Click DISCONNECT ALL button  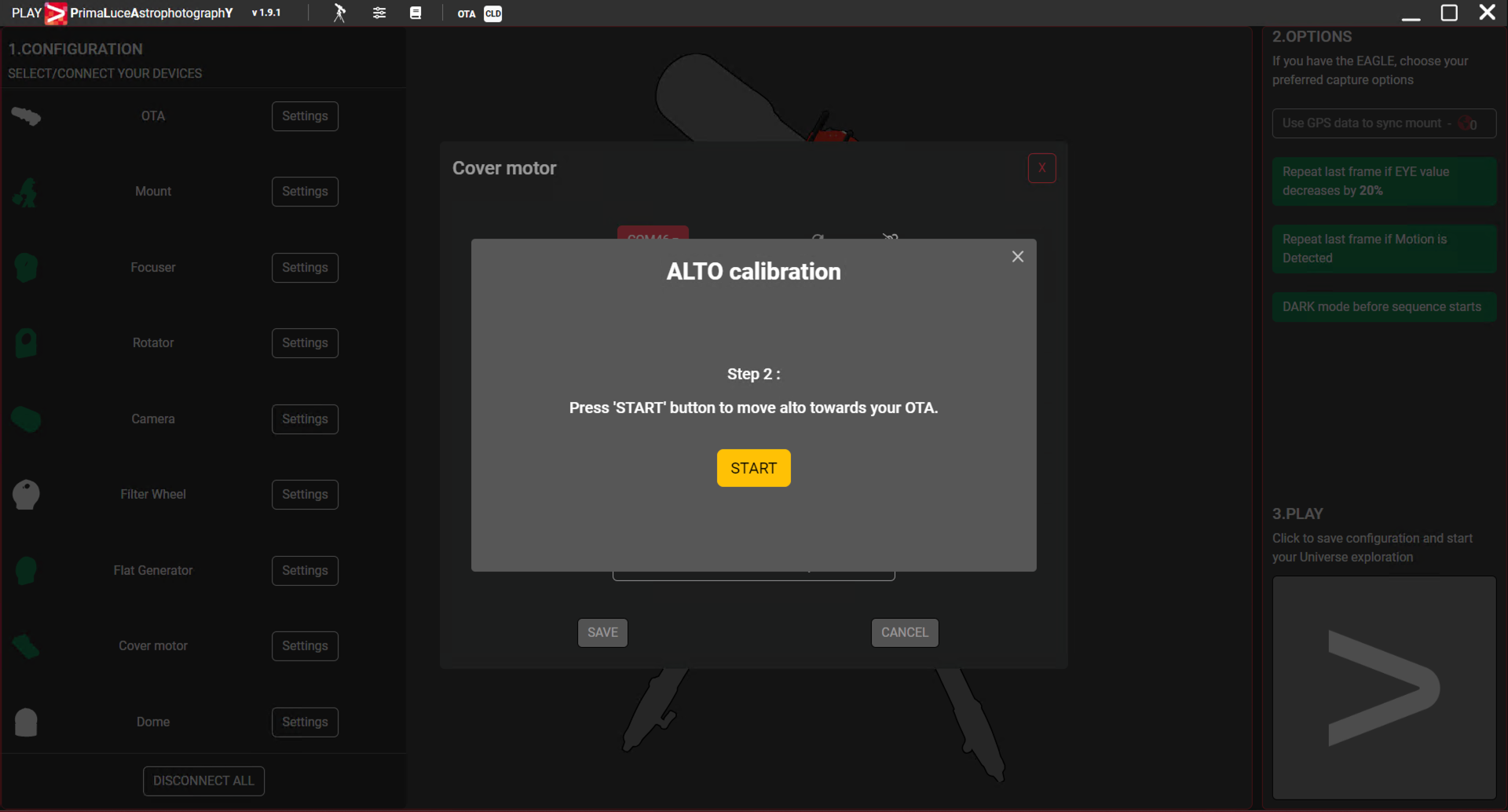[x=203, y=781]
